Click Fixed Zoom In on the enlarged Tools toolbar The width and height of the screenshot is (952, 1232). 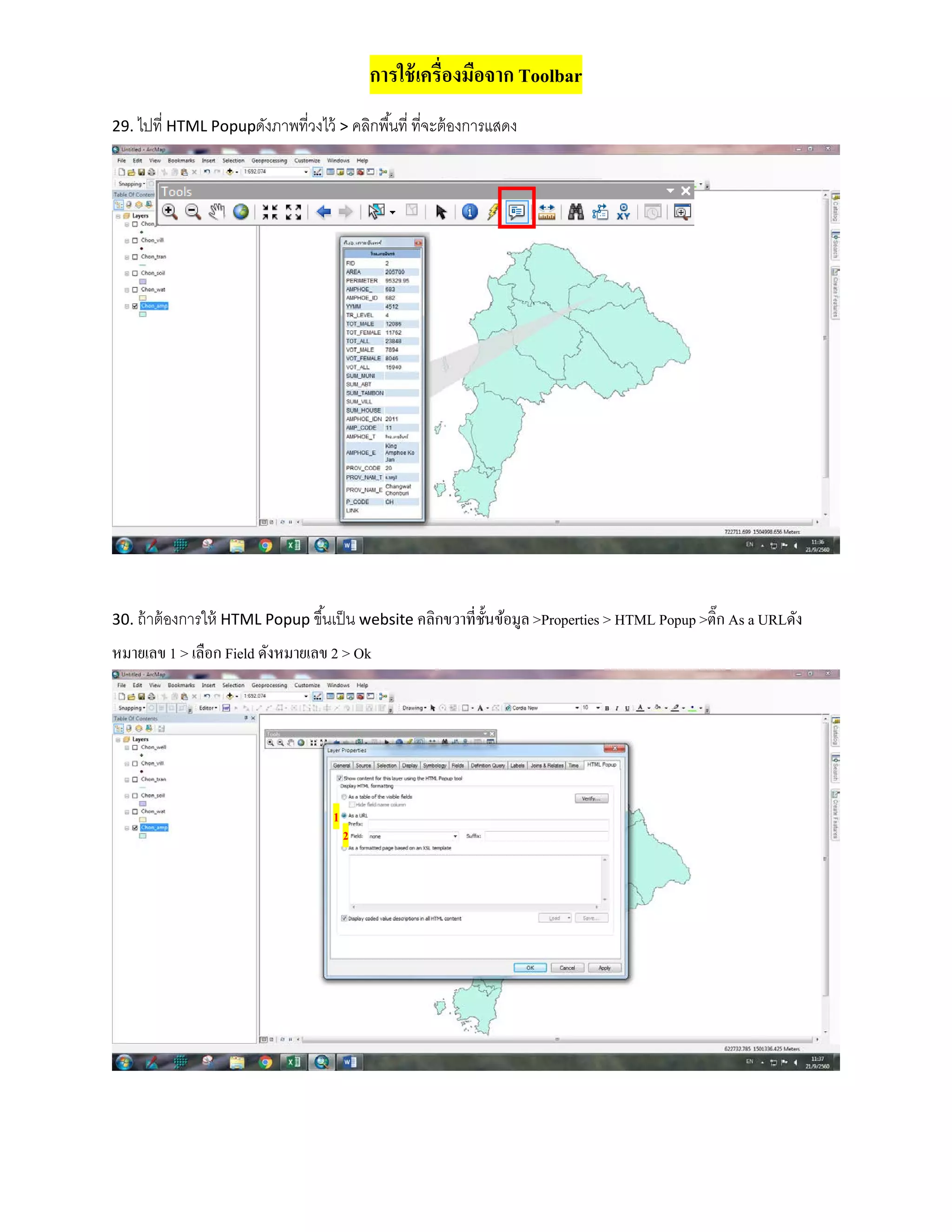[x=270, y=212]
